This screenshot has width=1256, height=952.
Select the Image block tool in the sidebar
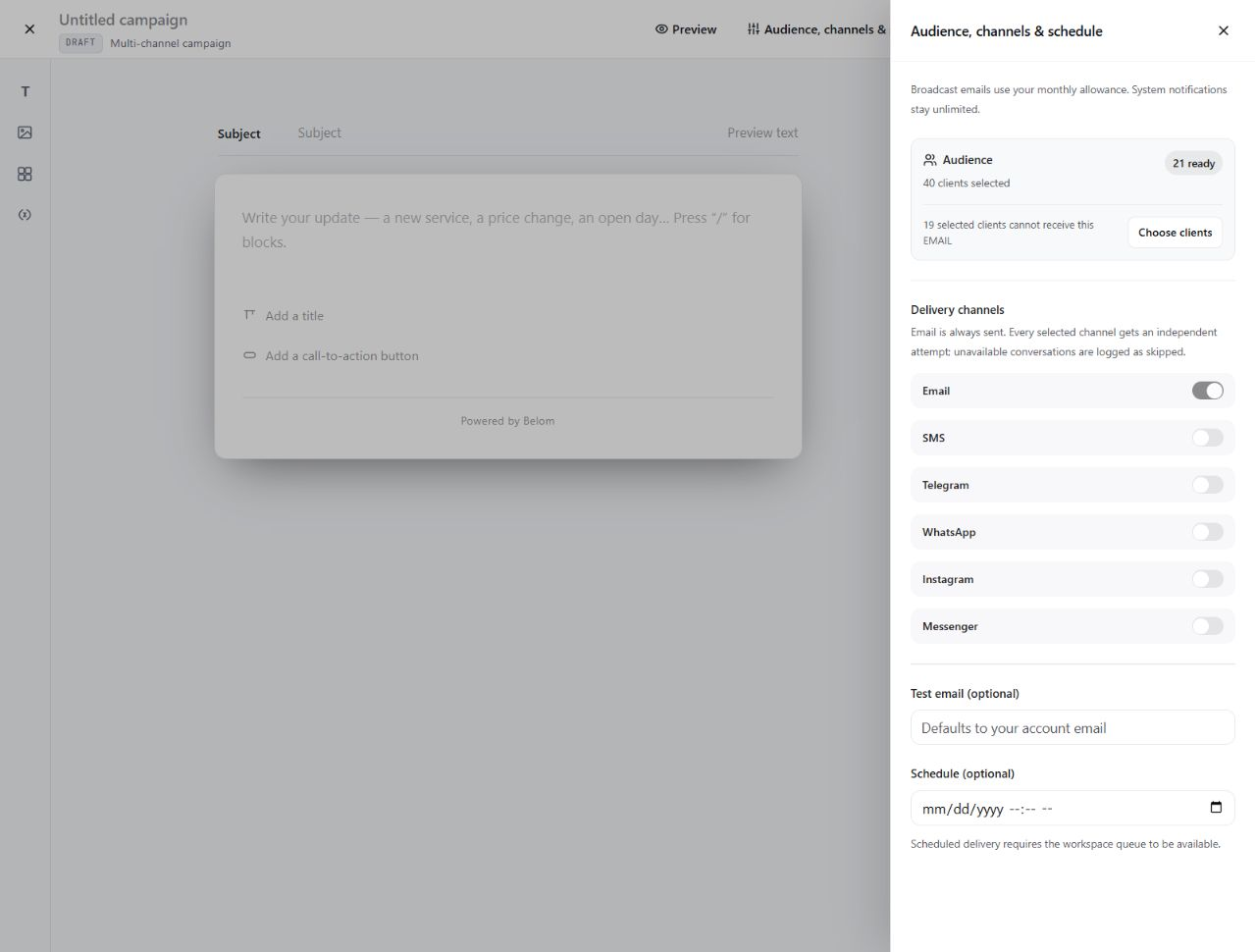tap(26, 132)
